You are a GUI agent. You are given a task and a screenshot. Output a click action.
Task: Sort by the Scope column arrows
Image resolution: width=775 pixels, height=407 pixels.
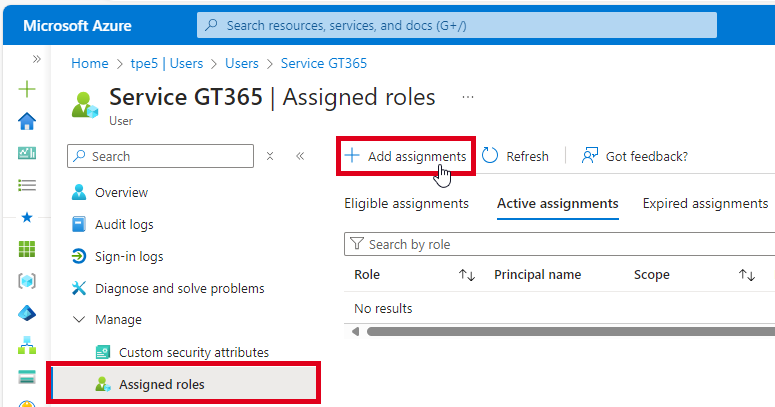[746, 275]
